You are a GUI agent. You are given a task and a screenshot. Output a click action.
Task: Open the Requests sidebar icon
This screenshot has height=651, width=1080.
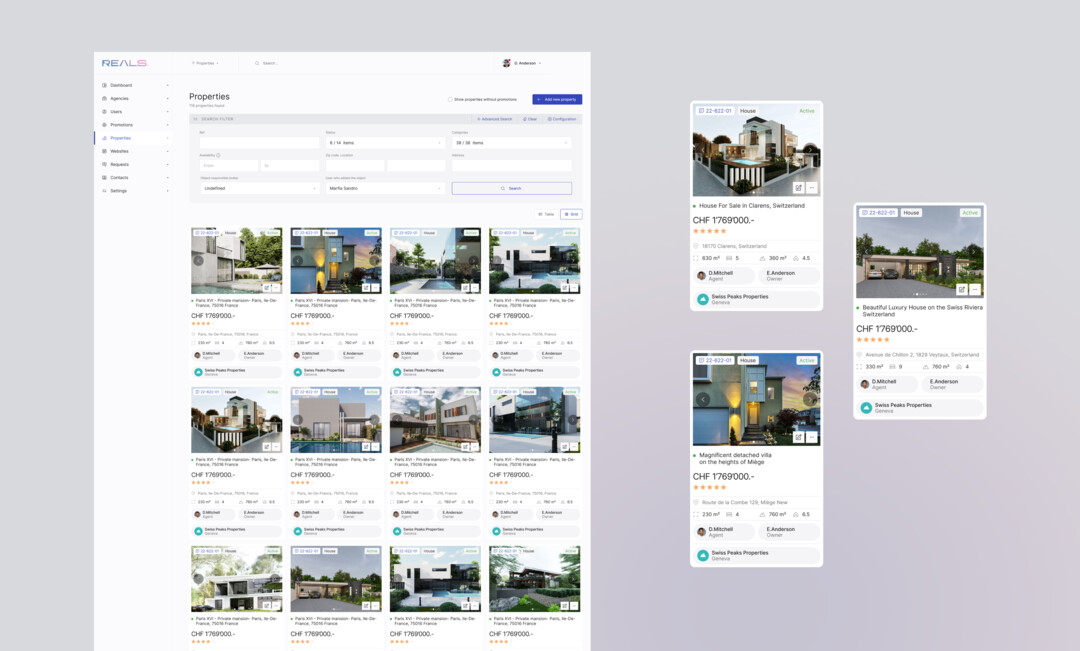pos(104,164)
